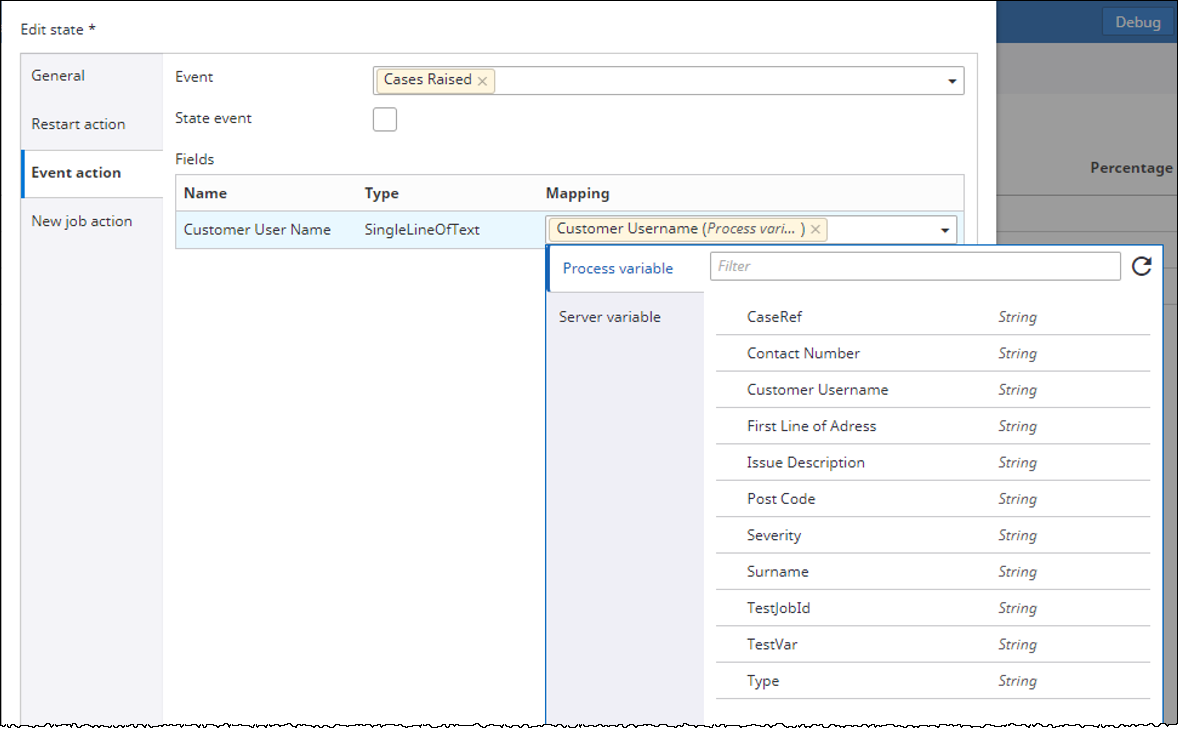Remove the Customer Username mapping tag

(x=815, y=229)
